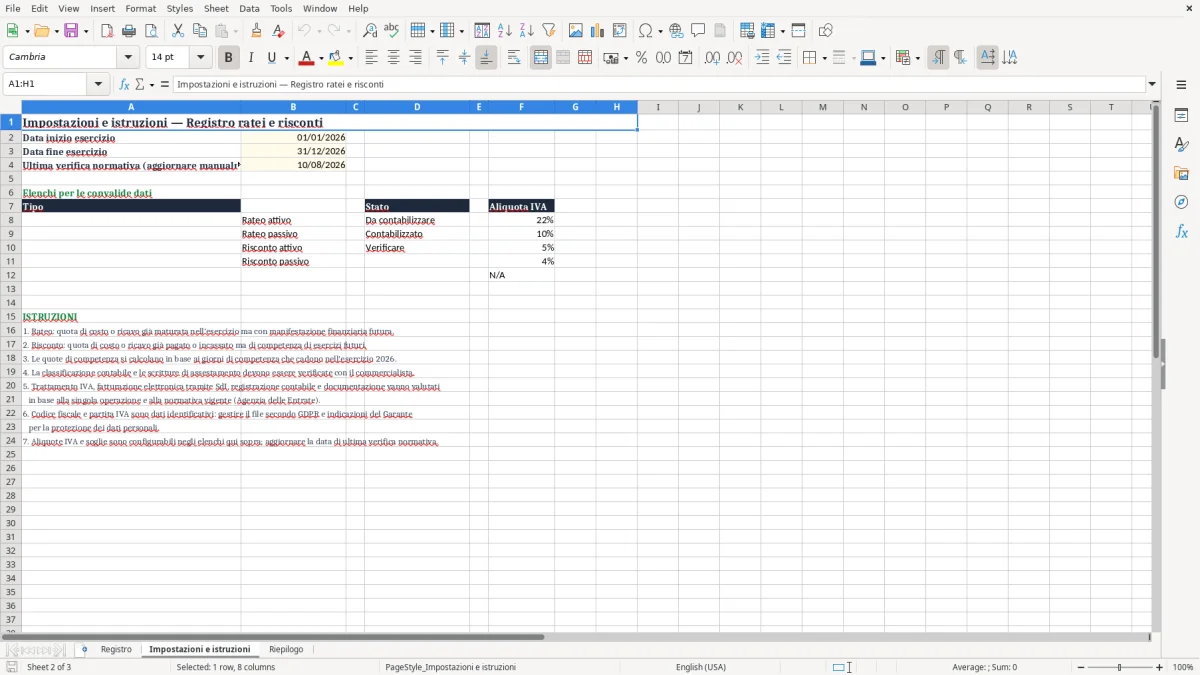Screen dimensions: 1200x675
Task: Increase indent
Action: point(762,58)
